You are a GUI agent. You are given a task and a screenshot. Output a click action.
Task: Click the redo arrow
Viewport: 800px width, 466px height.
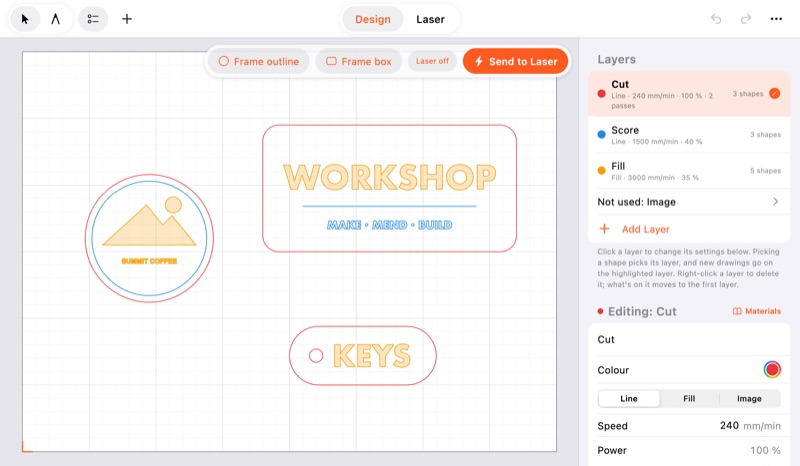click(746, 19)
